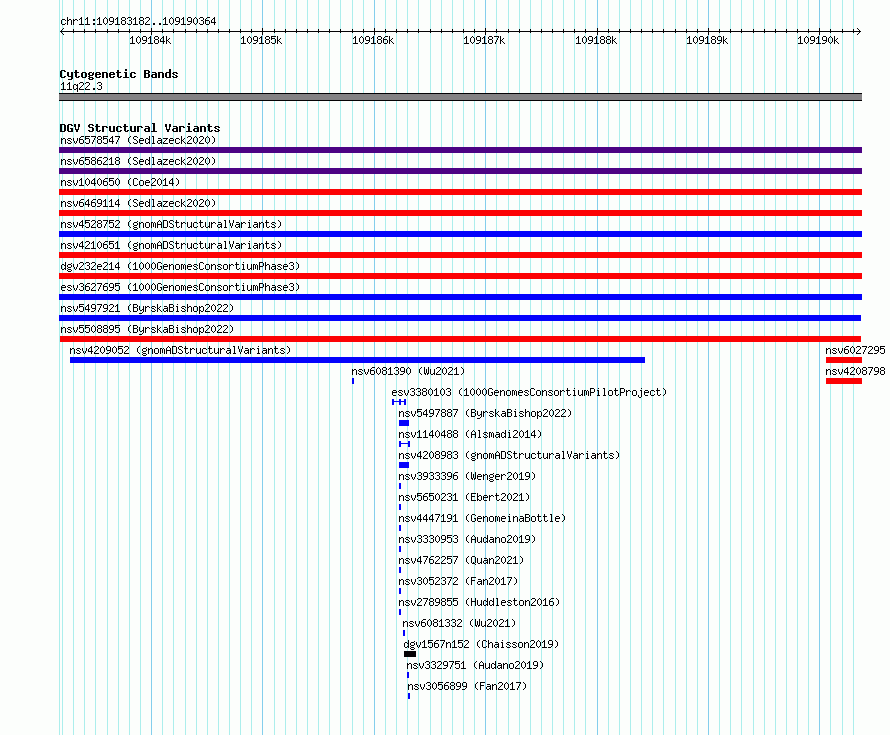
Task: Click the gray 11q22.3 cytogenetic band bar
Action: [x=460, y=97]
